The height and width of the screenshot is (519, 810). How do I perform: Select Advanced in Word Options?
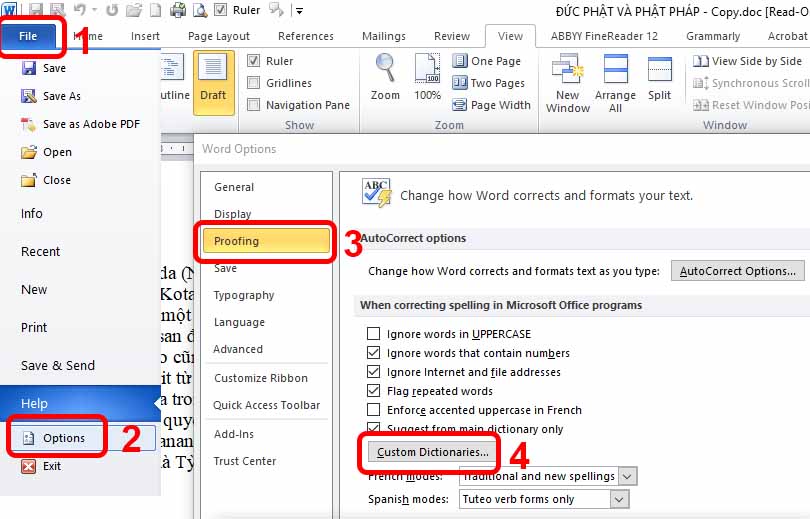coord(238,349)
